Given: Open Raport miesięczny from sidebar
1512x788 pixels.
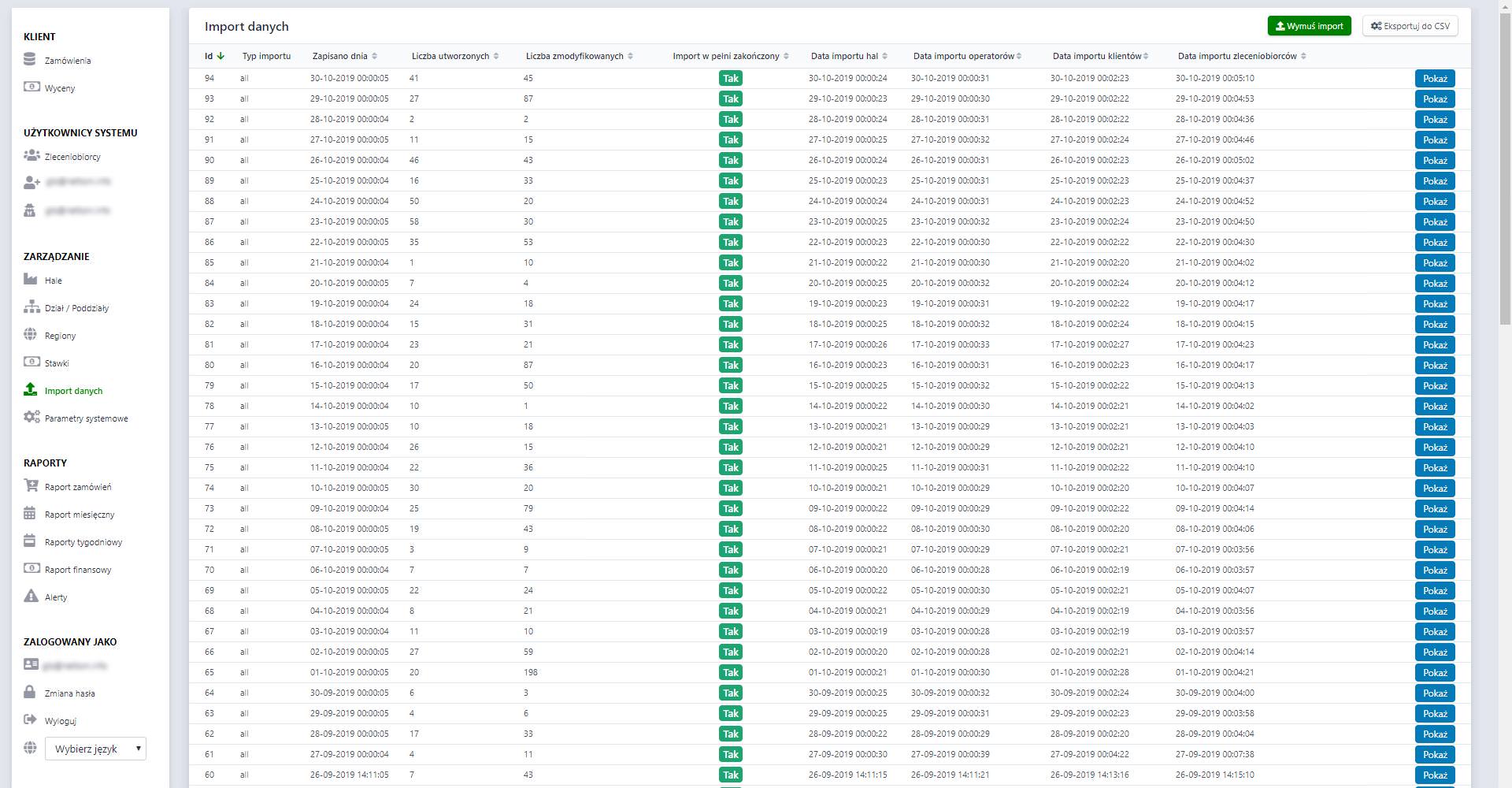Looking at the screenshot, I should coord(80,515).
